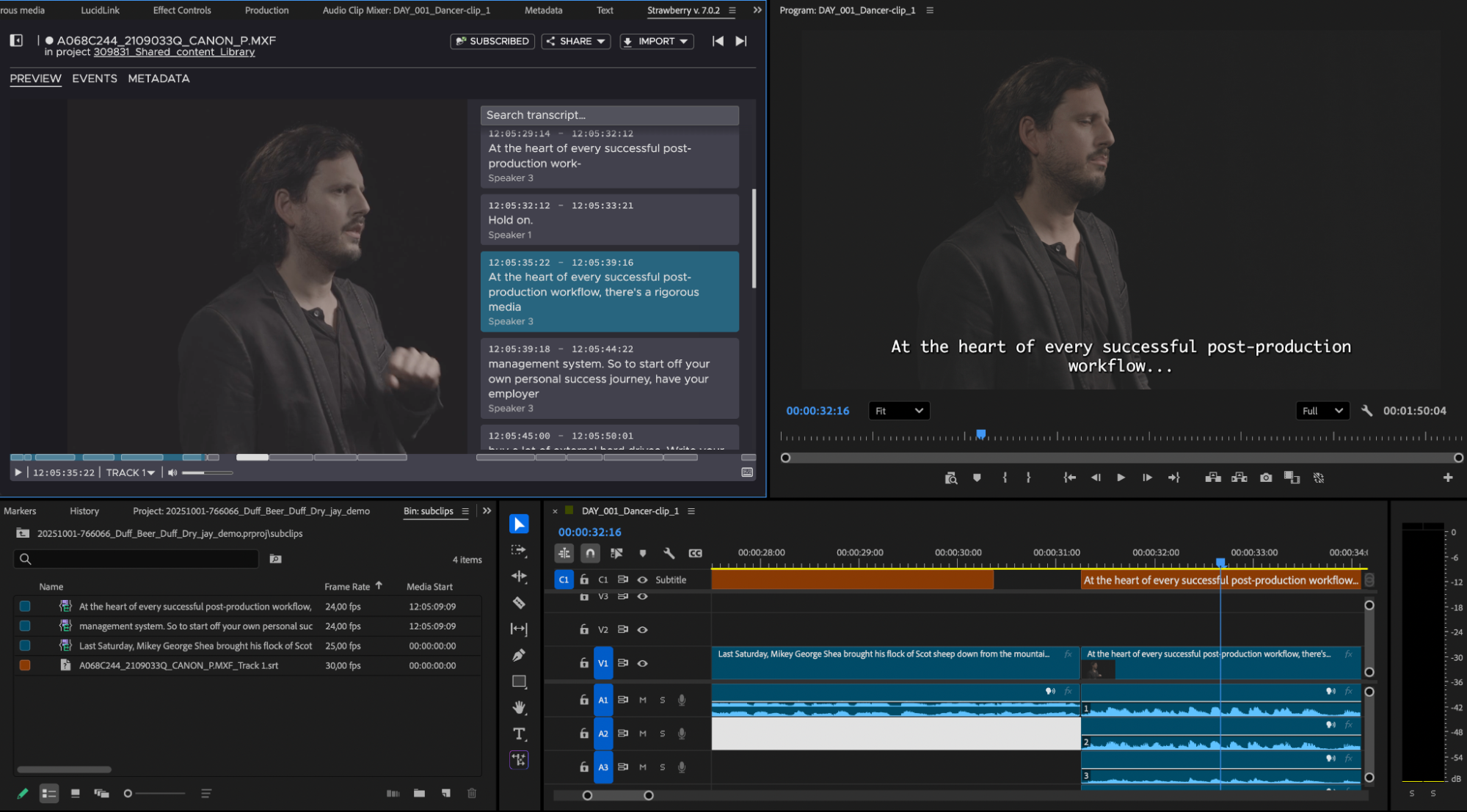Open the Full playback resolution dropdown
The image size is (1467, 812).
click(x=1322, y=411)
